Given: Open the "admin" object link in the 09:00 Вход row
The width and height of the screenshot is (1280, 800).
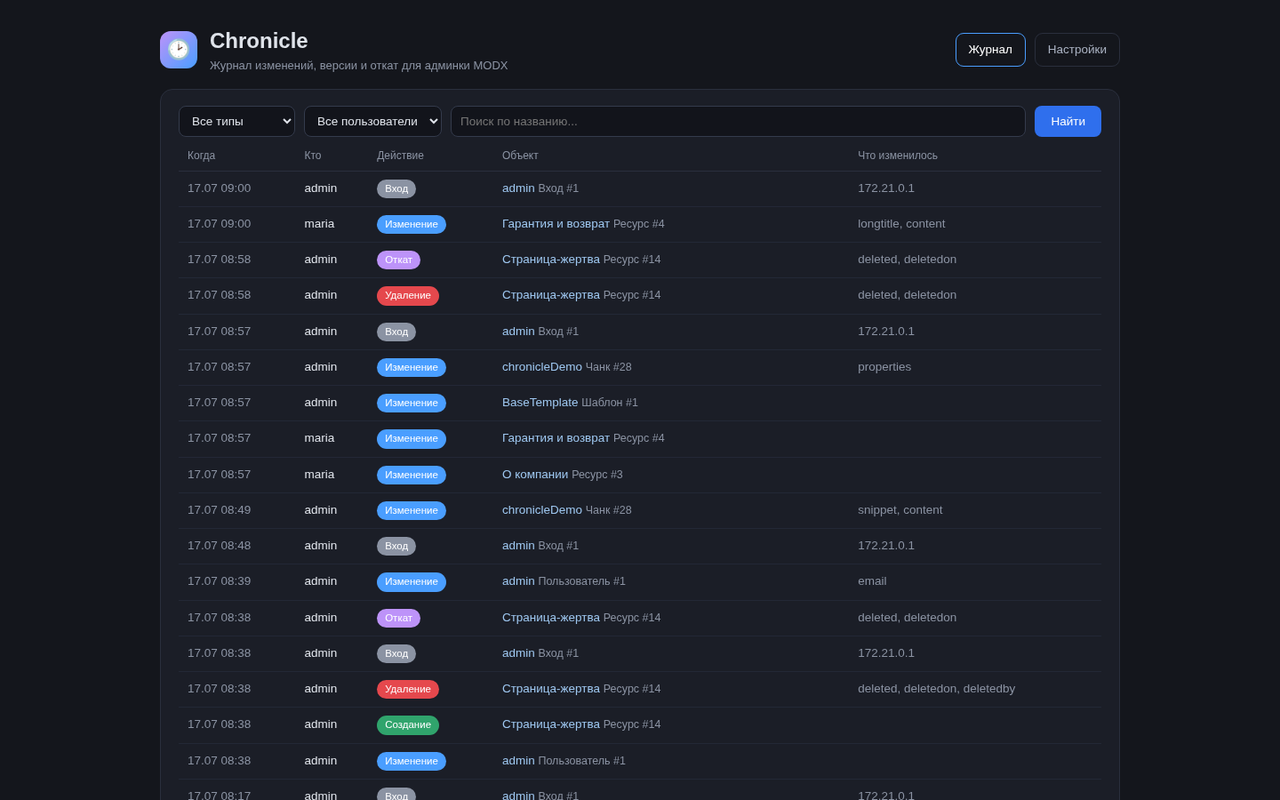Looking at the screenshot, I should point(518,188).
